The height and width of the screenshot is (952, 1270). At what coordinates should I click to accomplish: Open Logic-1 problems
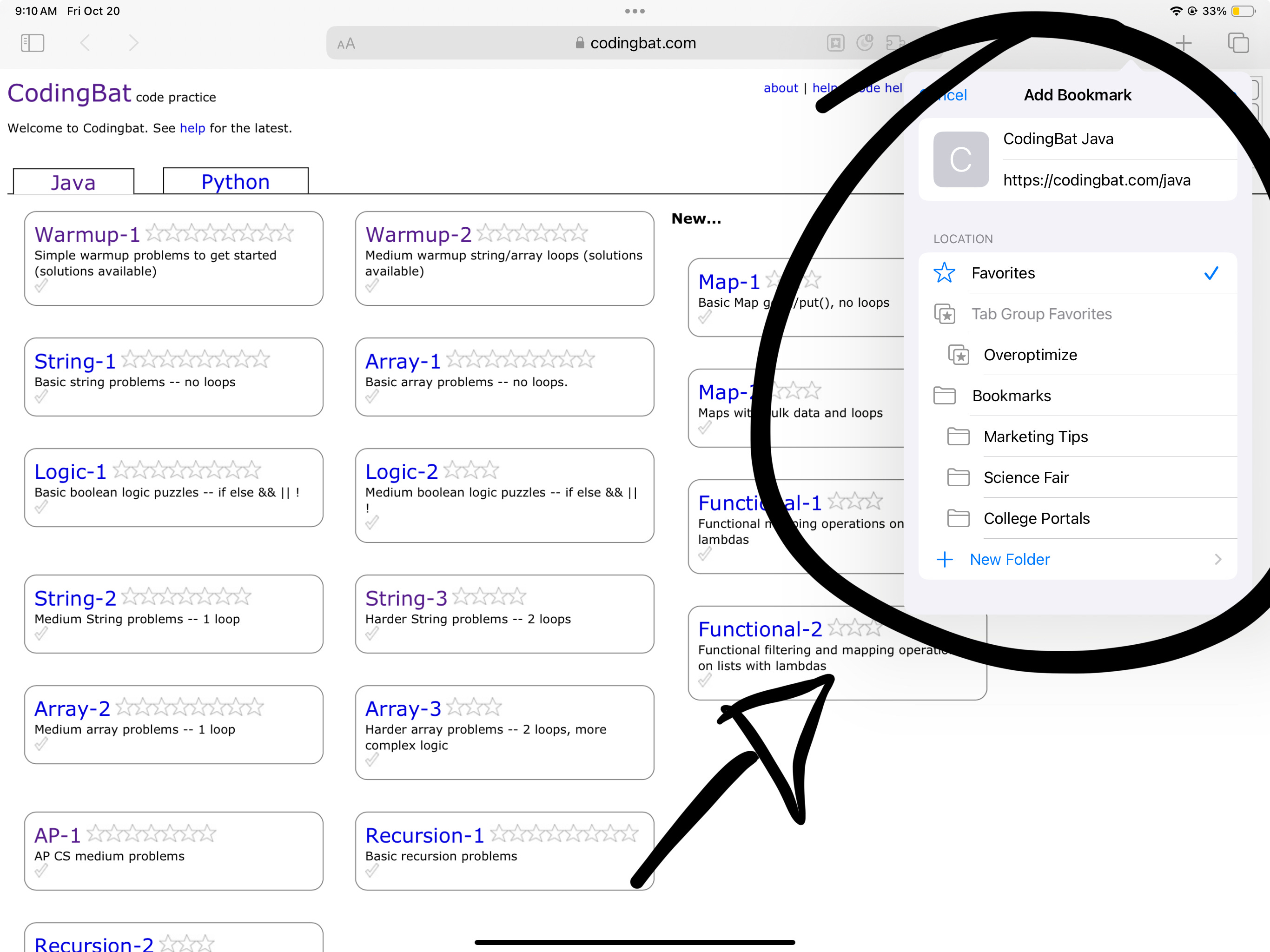click(x=71, y=471)
